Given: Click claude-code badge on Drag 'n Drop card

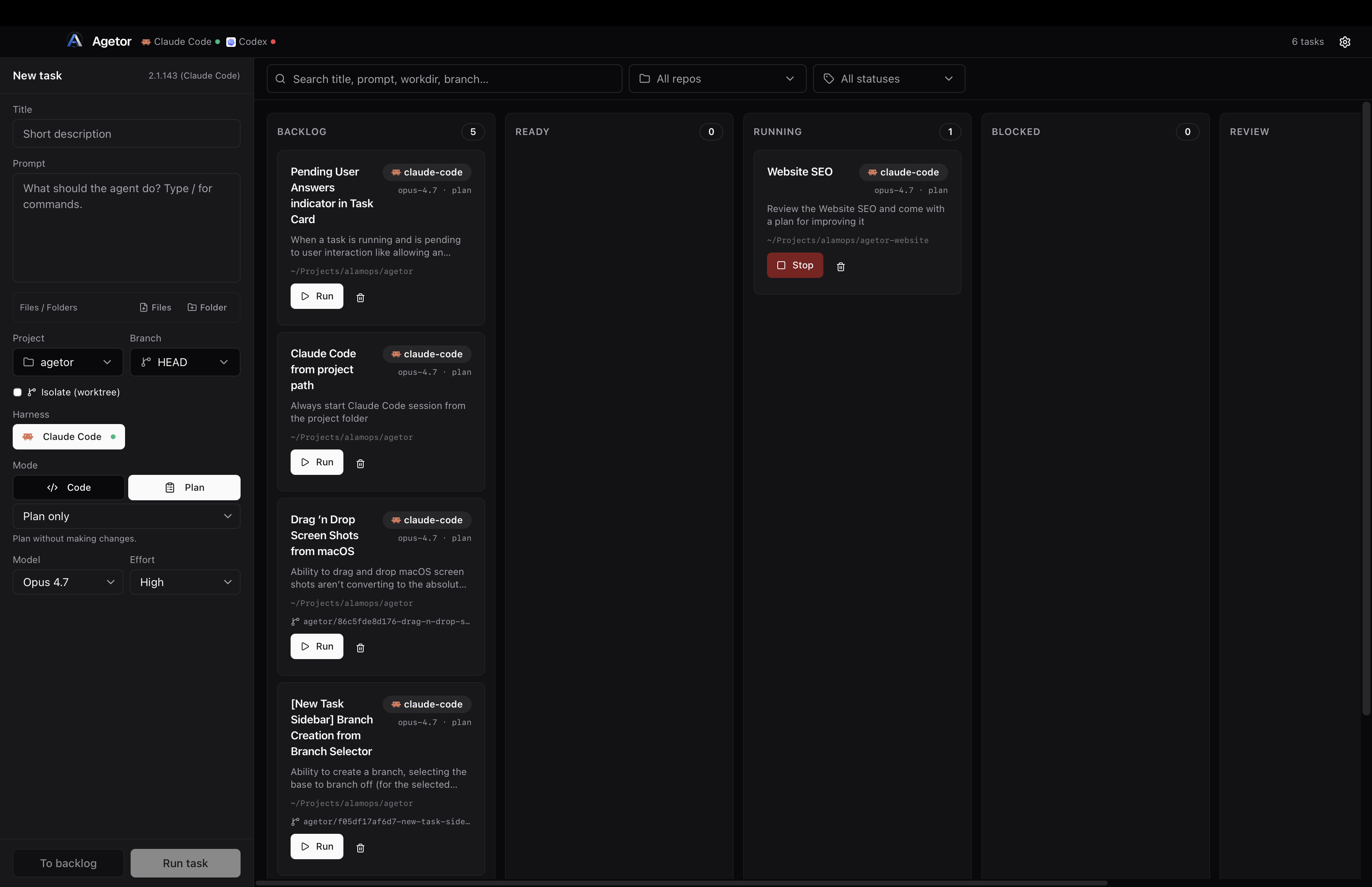Looking at the screenshot, I should coord(427,520).
